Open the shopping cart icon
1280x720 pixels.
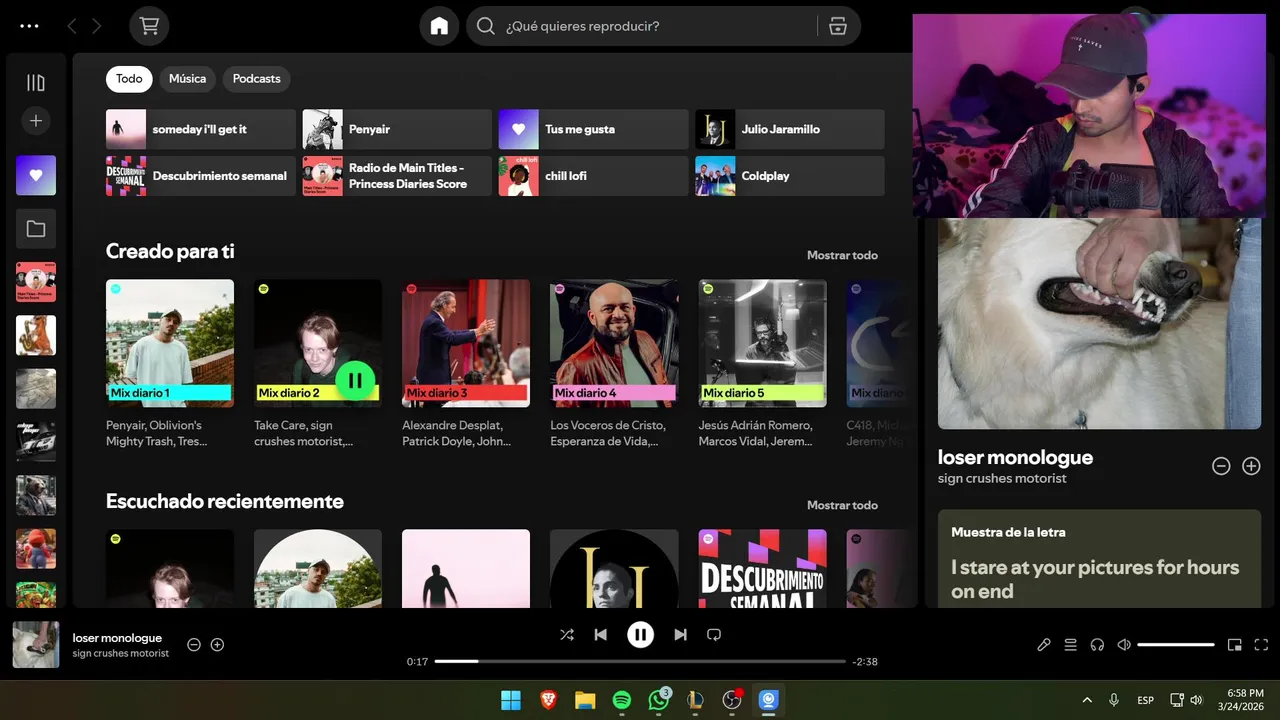coord(149,26)
